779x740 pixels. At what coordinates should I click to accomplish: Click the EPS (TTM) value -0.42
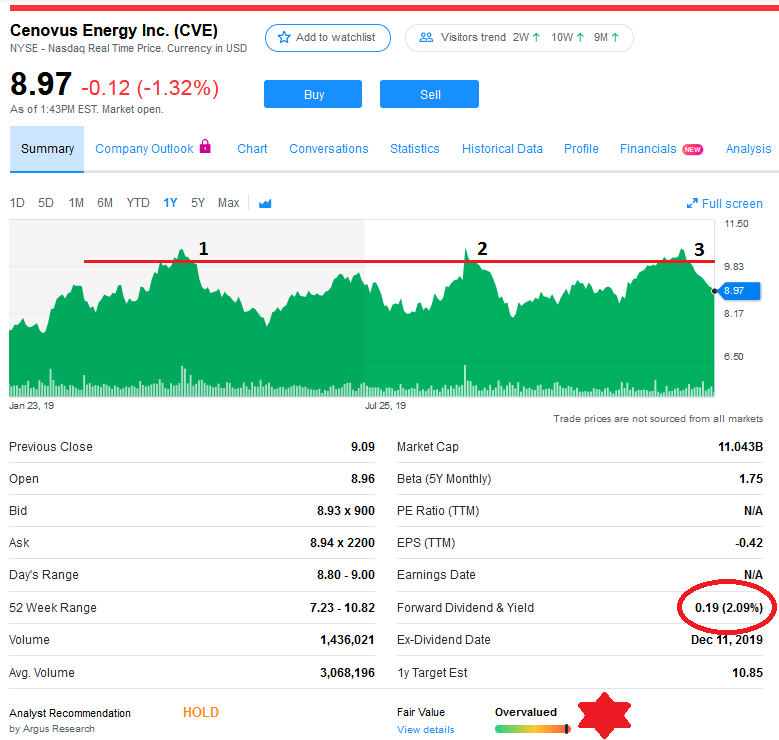point(749,543)
